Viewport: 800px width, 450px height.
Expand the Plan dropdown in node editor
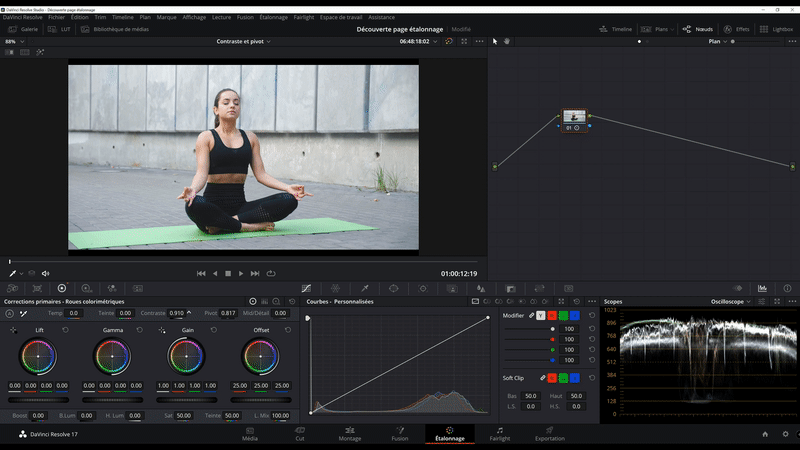(x=719, y=41)
